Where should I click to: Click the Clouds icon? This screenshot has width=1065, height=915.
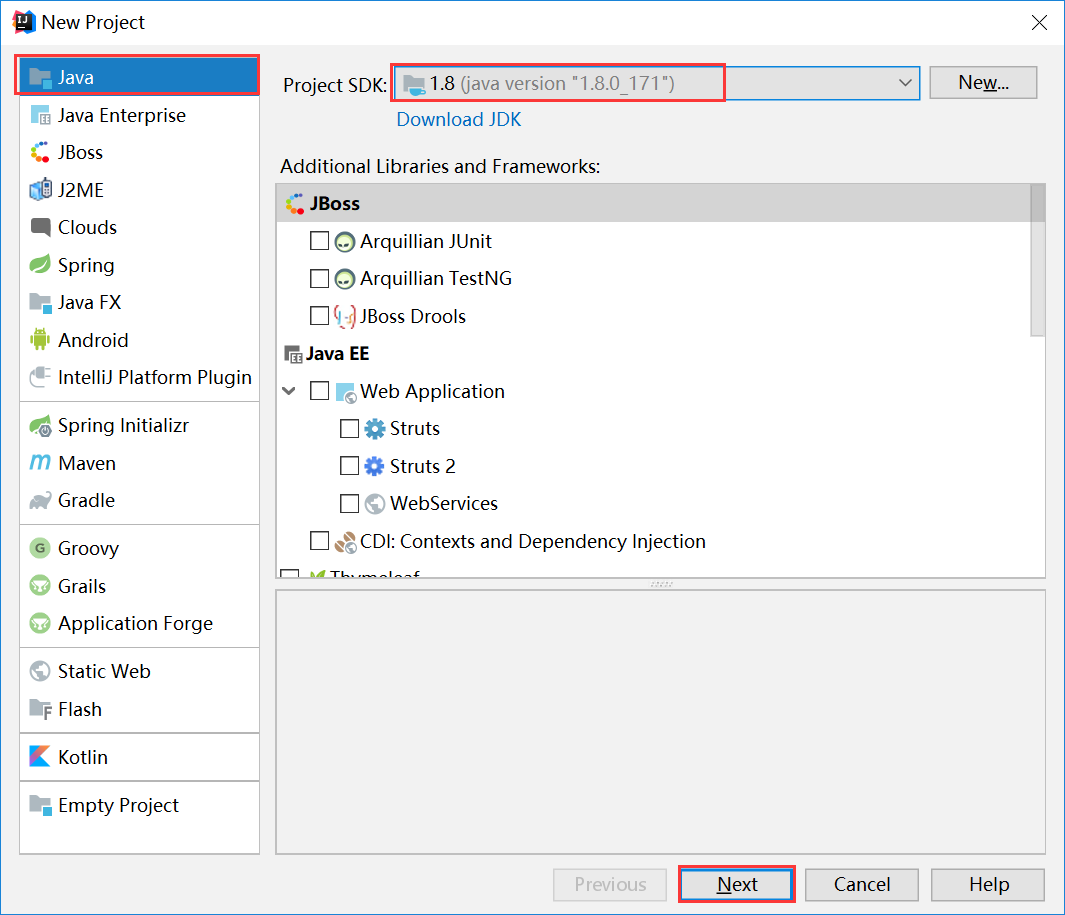tap(40, 227)
